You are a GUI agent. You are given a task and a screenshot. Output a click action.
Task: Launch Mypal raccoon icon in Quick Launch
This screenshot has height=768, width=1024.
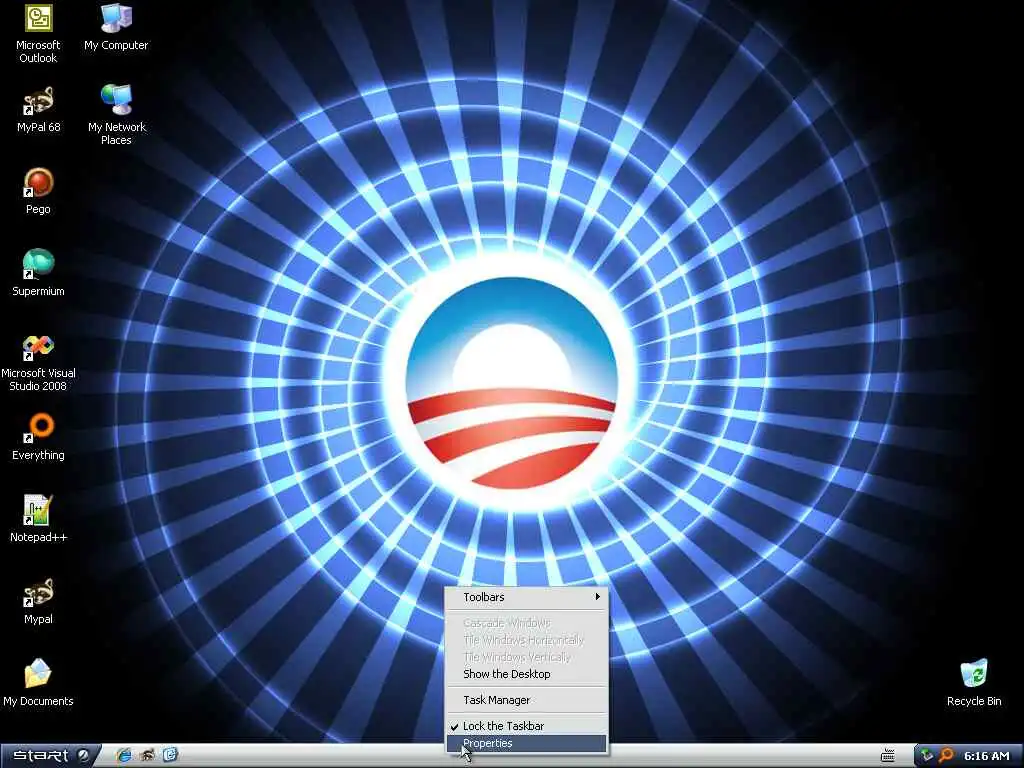[148, 756]
